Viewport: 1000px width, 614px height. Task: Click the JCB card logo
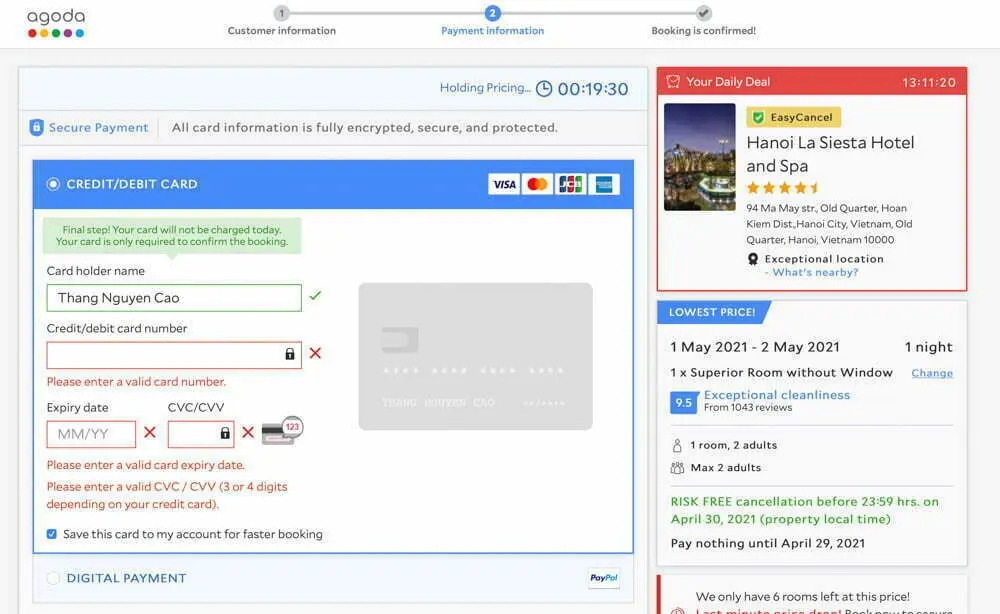point(570,184)
